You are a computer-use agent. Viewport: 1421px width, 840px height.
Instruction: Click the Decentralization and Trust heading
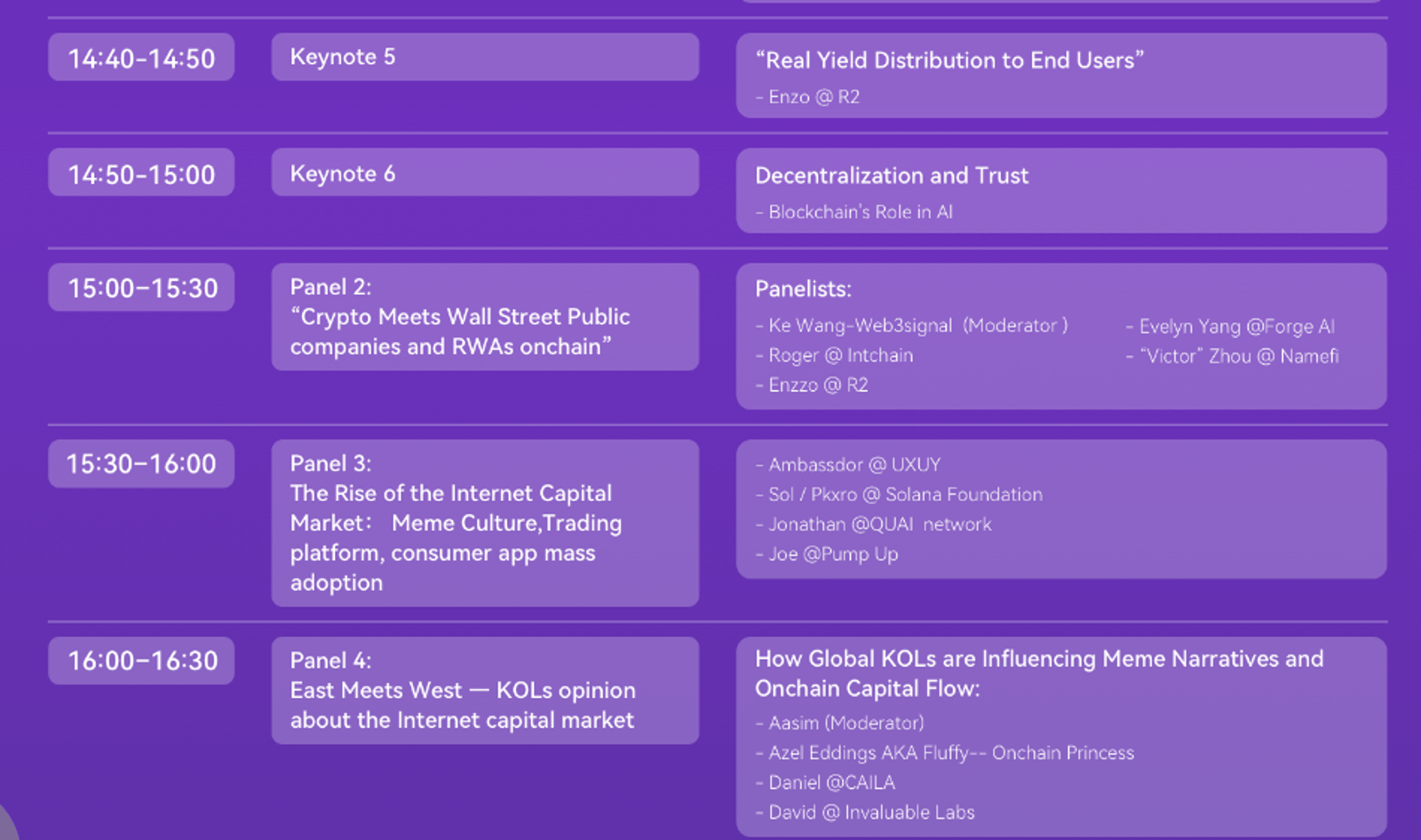click(892, 176)
